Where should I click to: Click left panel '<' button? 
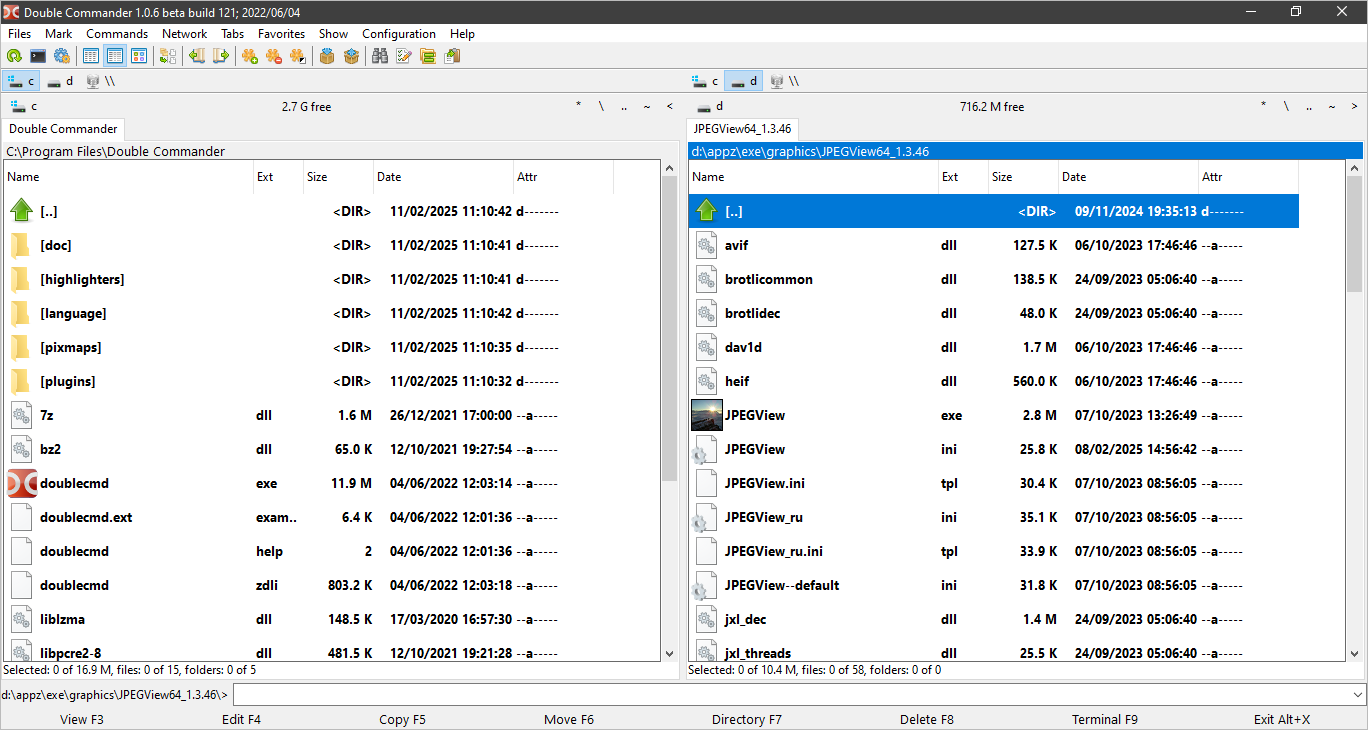[x=670, y=106]
